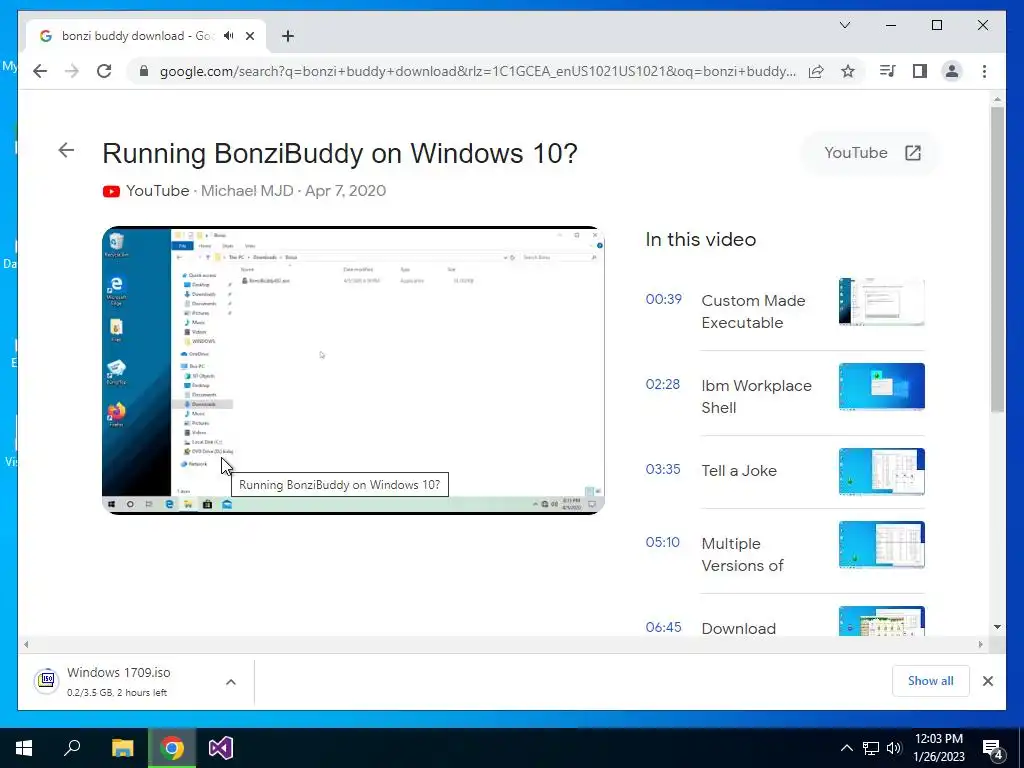The image size is (1024, 768).
Task: Select the Tell a Joke chapter
Action: 739,471
